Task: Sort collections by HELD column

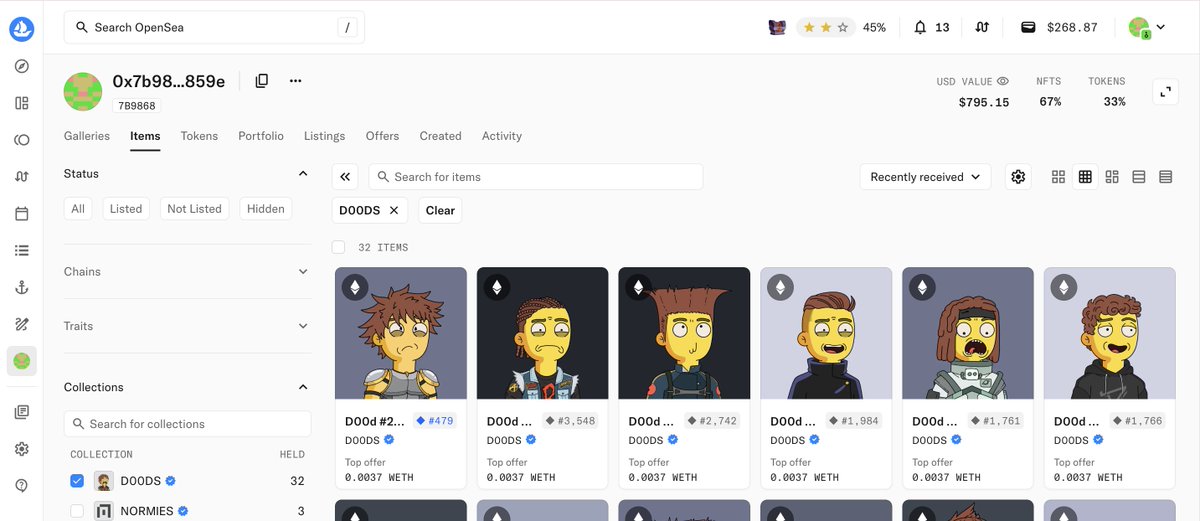Action: tap(291, 454)
